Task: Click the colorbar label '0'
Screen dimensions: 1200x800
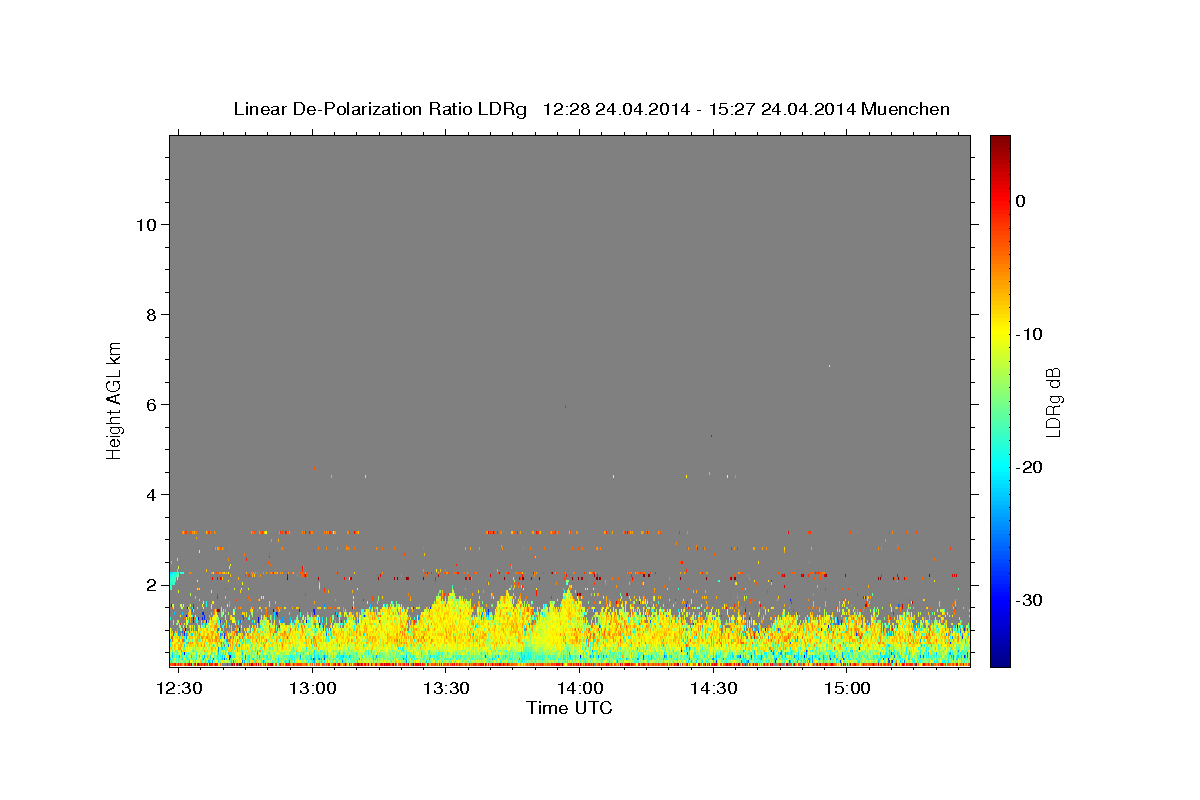Action: [1021, 201]
